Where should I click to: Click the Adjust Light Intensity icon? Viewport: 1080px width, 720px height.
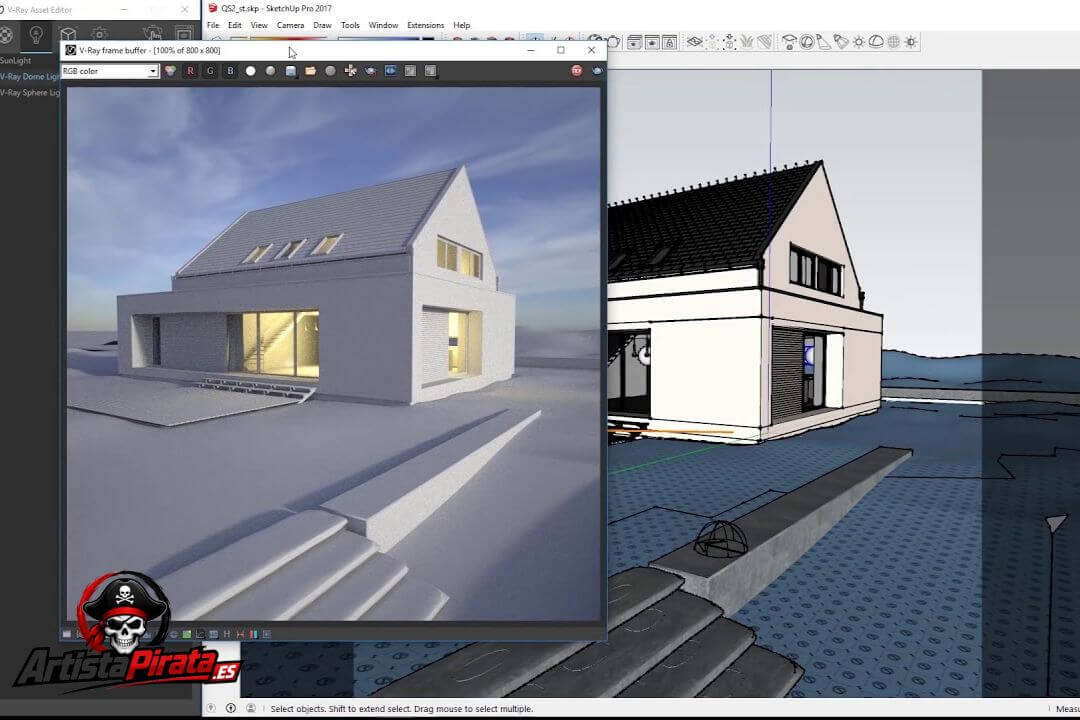[x=911, y=42]
